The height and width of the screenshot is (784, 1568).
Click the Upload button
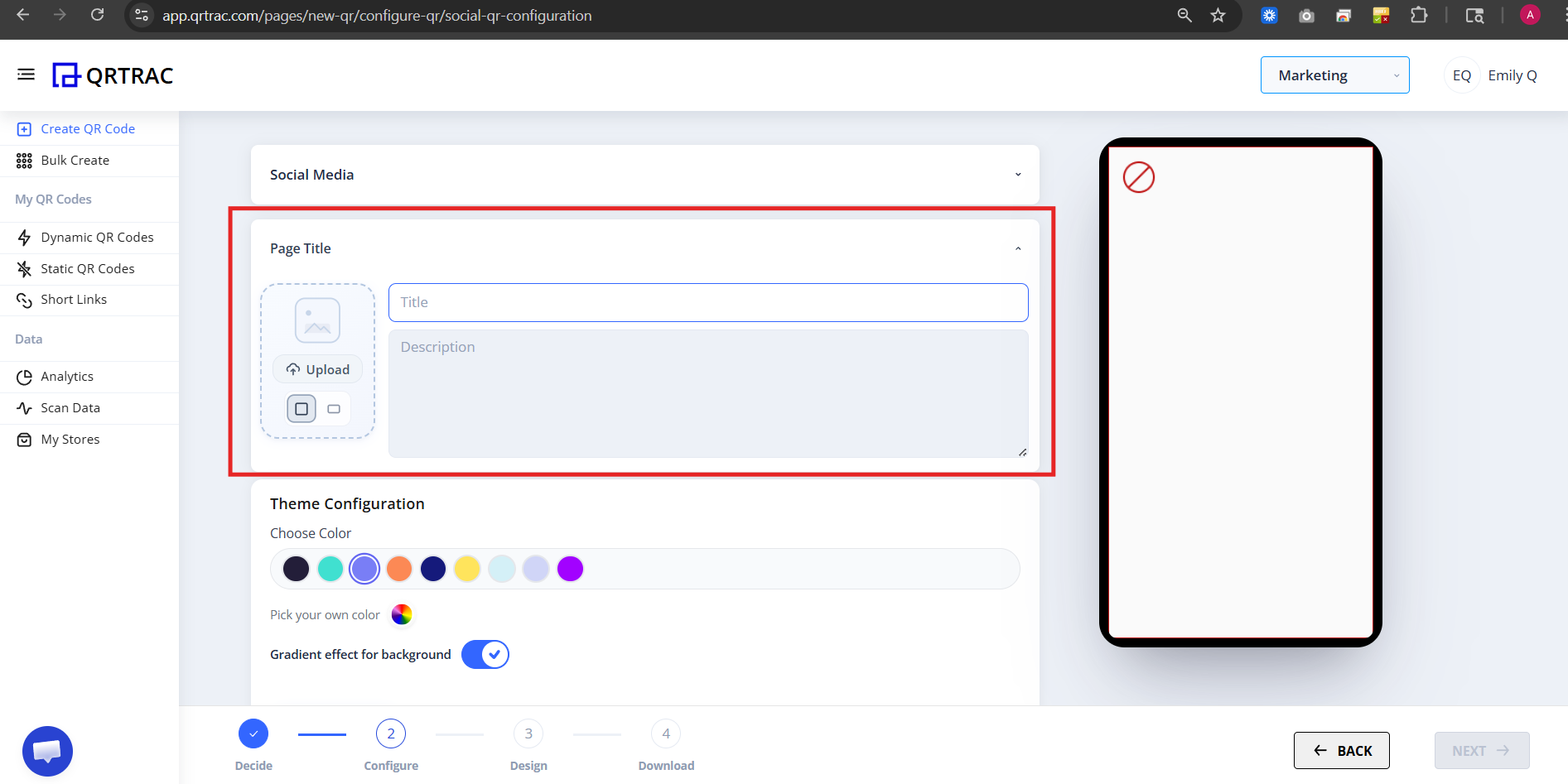tap(317, 368)
